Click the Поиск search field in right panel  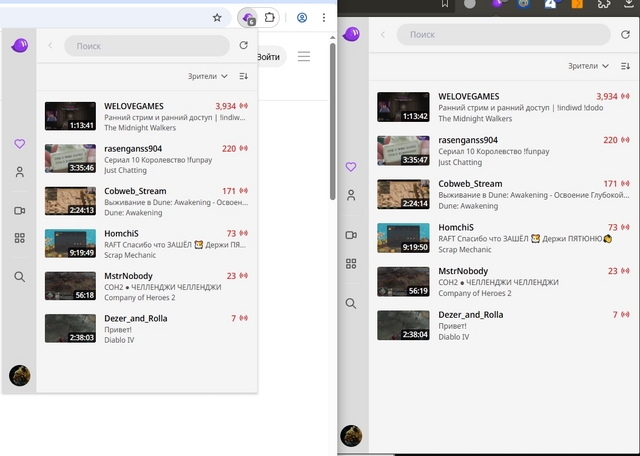[x=502, y=35]
